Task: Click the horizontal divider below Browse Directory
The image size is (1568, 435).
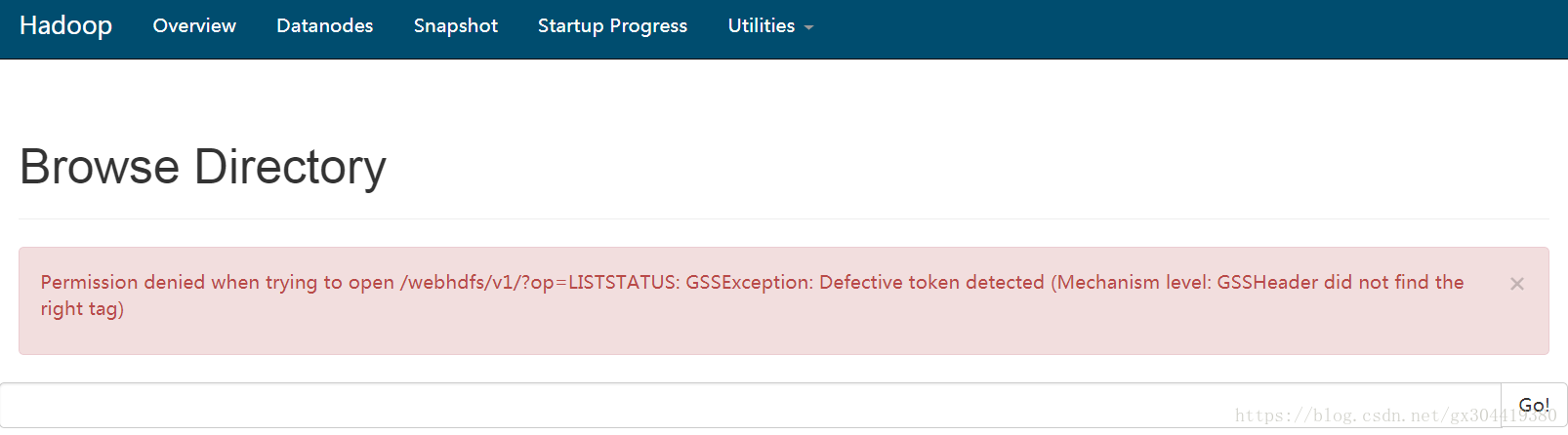Action: point(783,218)
